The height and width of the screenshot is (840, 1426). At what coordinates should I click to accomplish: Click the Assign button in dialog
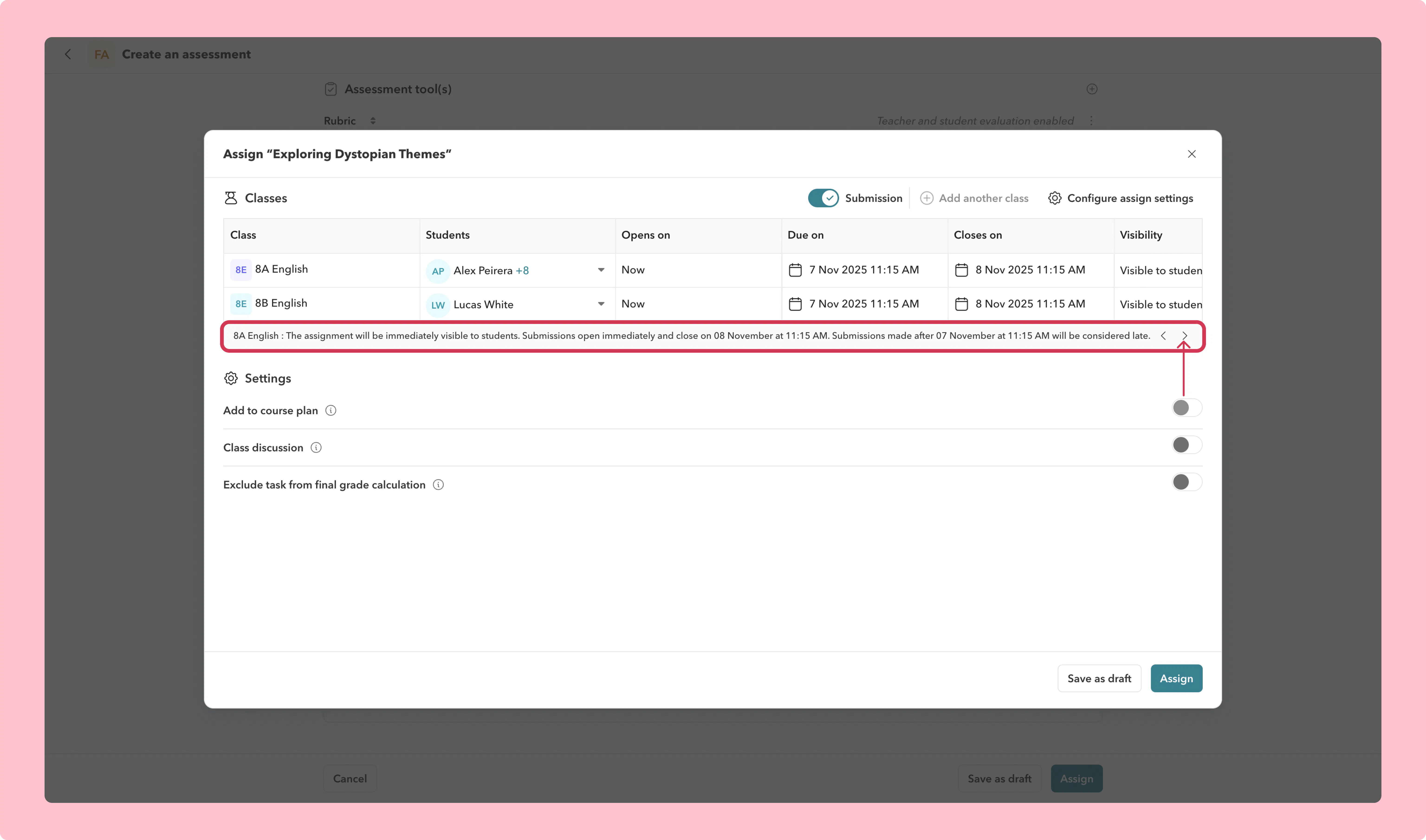(x=1176, y=678)
